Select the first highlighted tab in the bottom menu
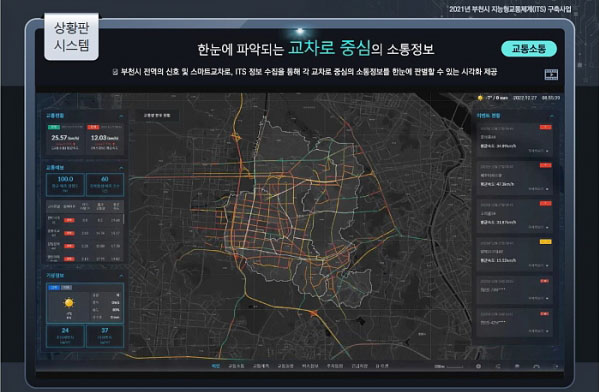Screen dimensions: 599x392 216,366
